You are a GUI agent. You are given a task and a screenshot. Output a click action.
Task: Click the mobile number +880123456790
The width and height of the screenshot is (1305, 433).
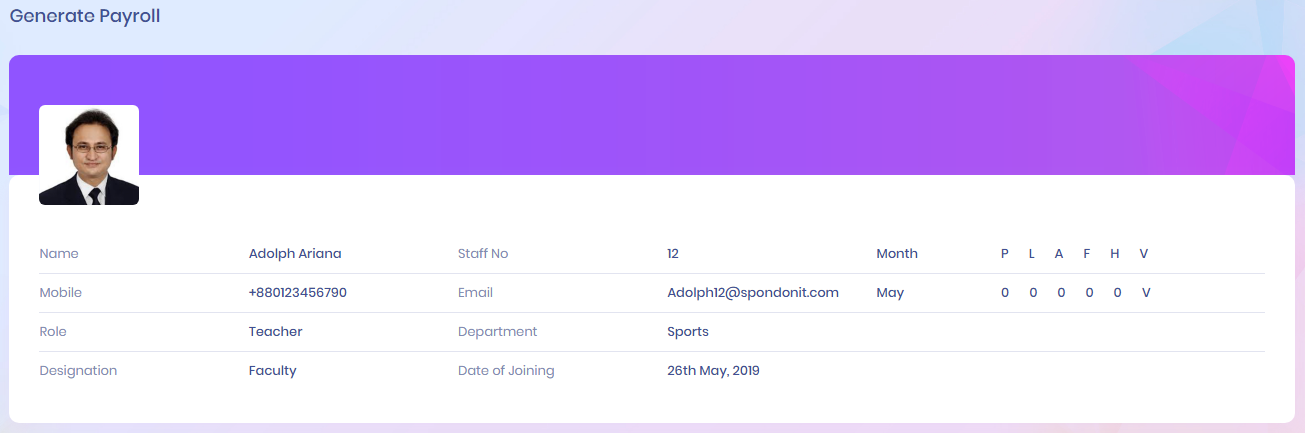(x=298, y=293)
